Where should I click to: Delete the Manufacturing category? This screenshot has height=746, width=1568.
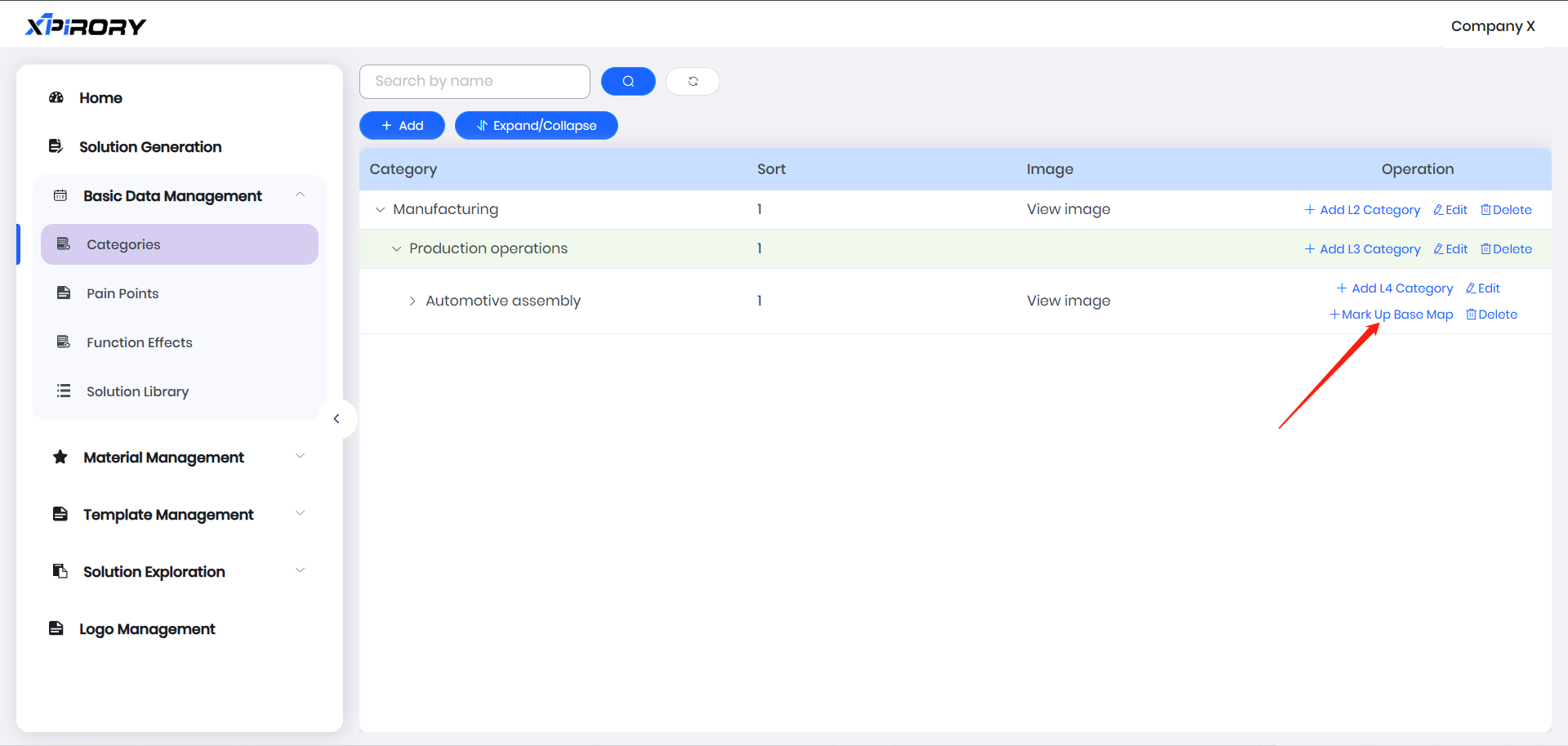(1506, 210)
